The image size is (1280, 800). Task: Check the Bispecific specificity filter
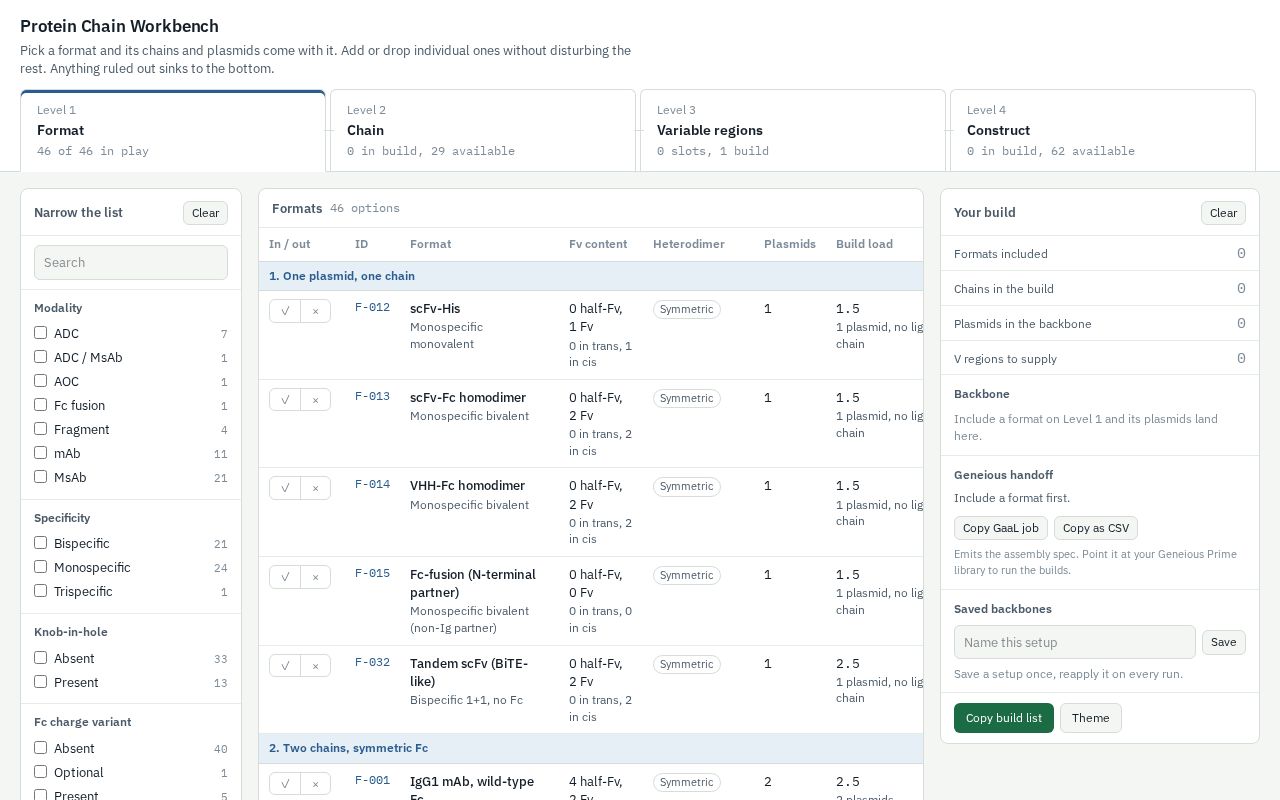[40, 542]
